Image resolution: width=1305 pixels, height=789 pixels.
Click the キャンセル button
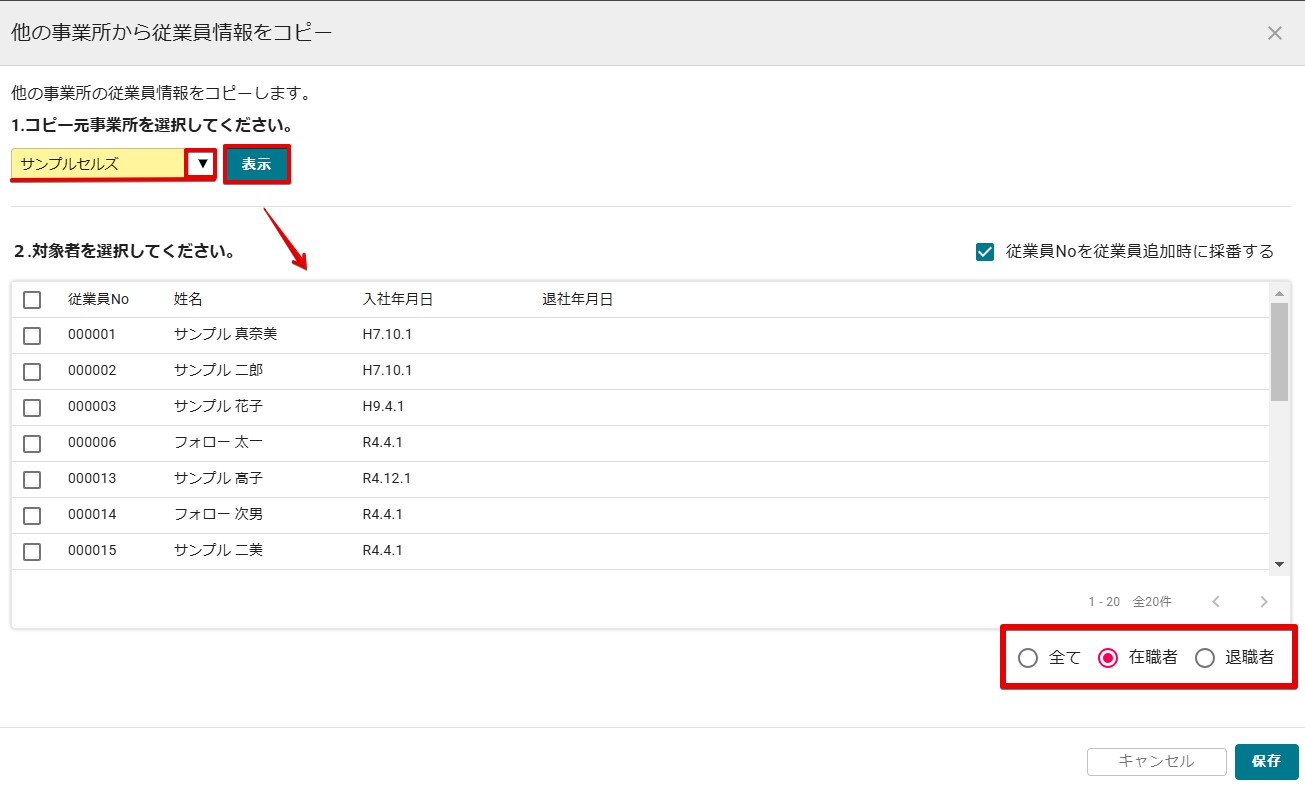[x=1156, y=761]
